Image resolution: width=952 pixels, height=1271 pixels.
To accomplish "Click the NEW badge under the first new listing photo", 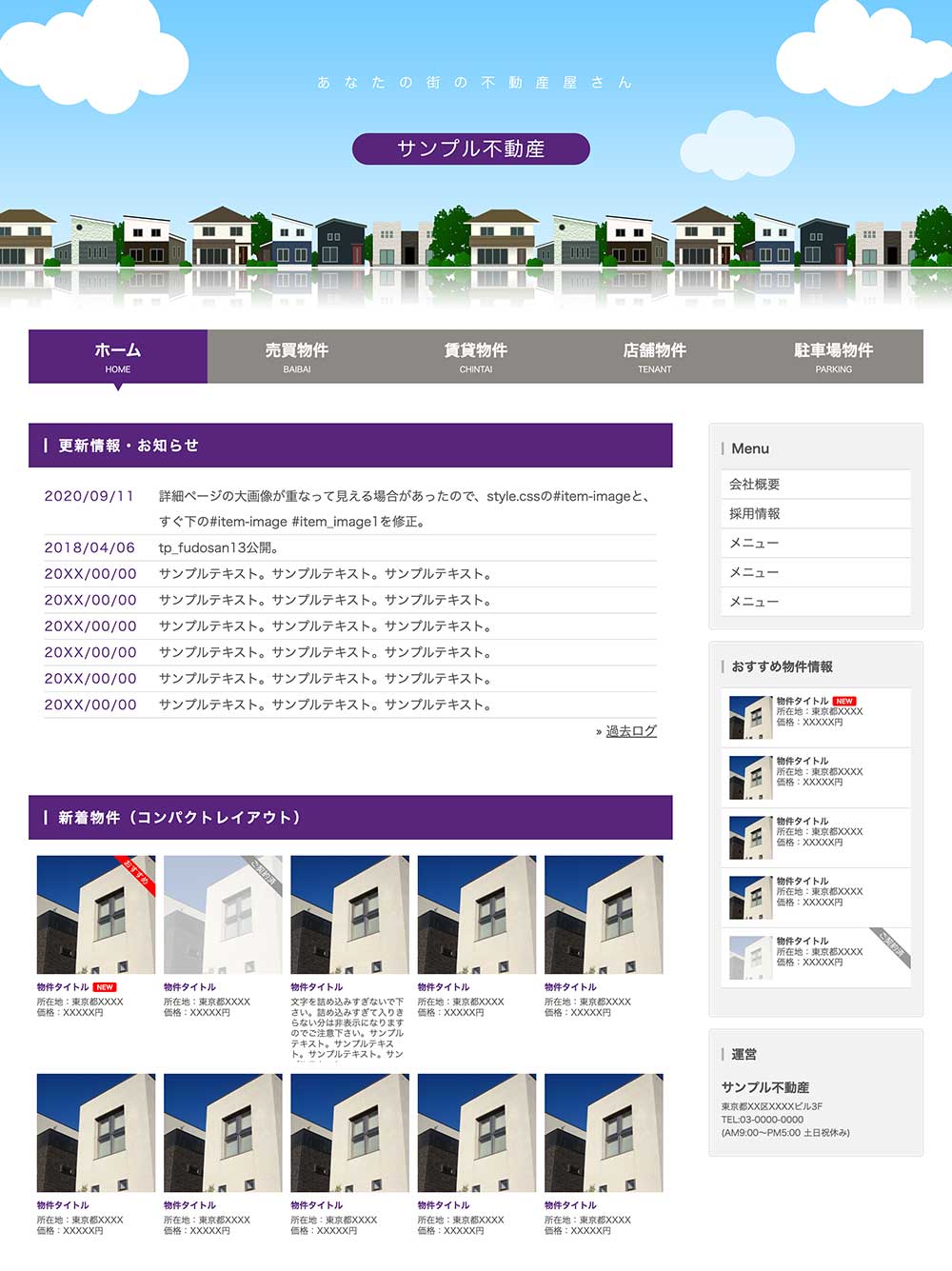I will point(105,987).
